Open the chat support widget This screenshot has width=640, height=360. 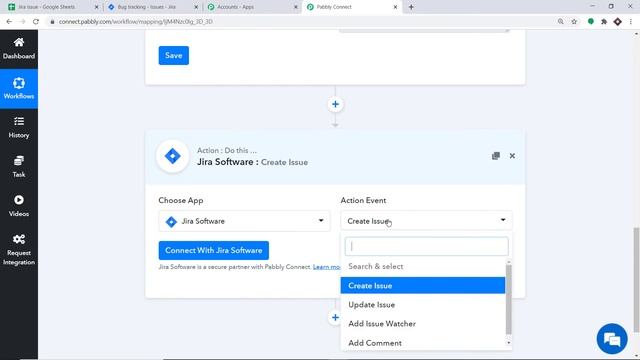coord(612,339)
